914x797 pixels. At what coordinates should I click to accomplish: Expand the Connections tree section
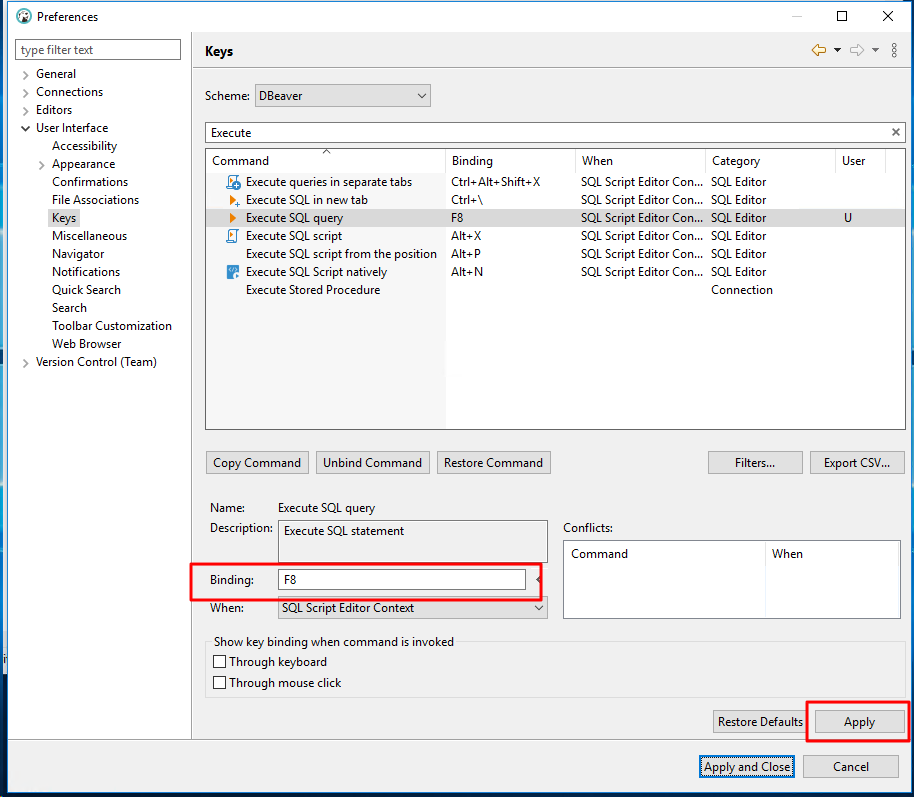pos(25,91)
